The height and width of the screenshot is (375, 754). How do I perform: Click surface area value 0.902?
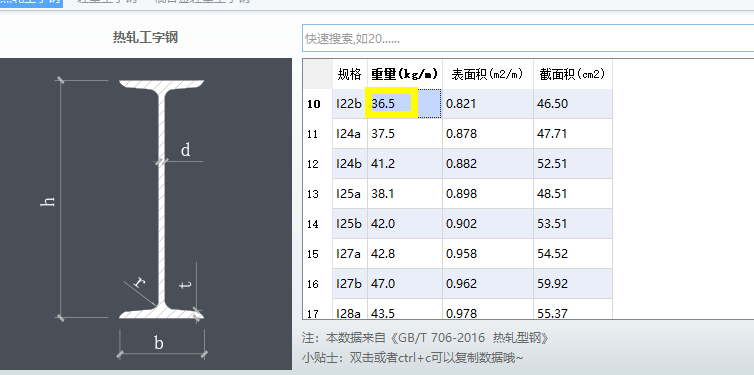(x=488, y=224)
